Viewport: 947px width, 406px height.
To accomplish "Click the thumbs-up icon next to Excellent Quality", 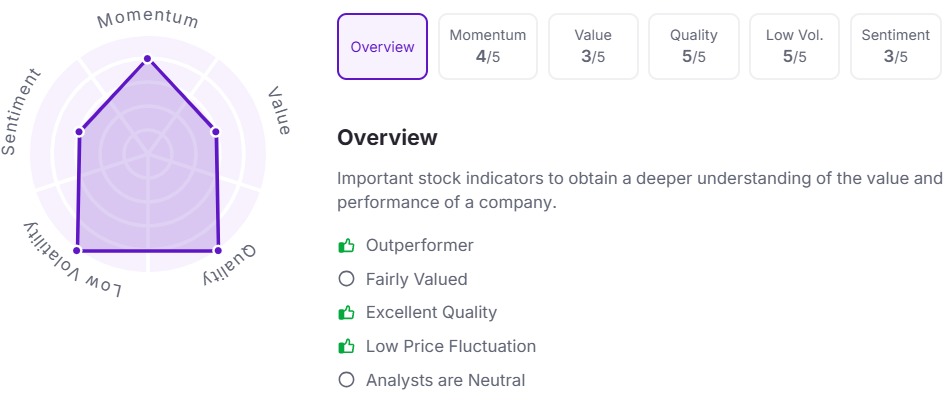I will tap(346, 312).
